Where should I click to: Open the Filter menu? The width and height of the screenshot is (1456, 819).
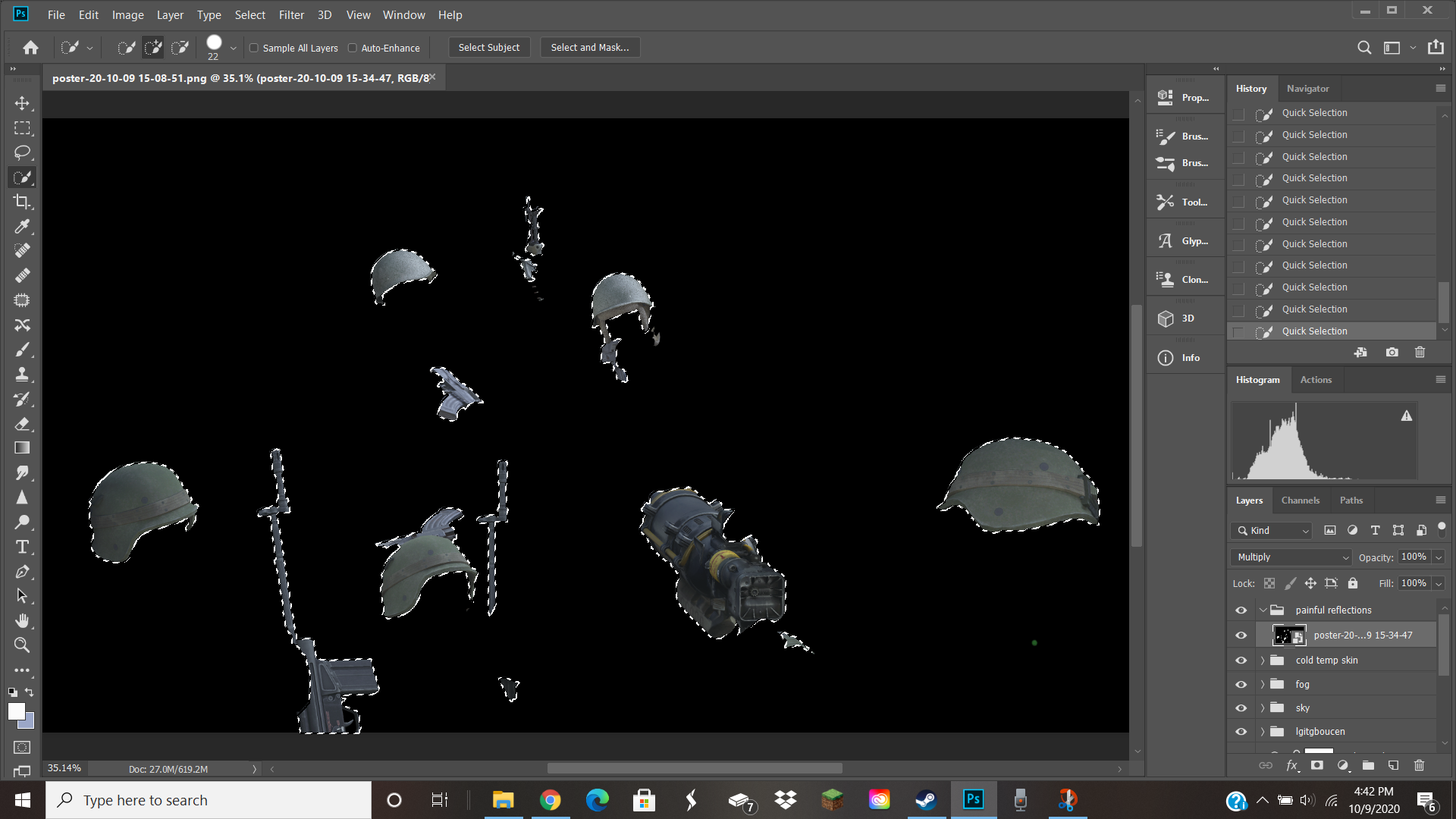coord(291,14)
